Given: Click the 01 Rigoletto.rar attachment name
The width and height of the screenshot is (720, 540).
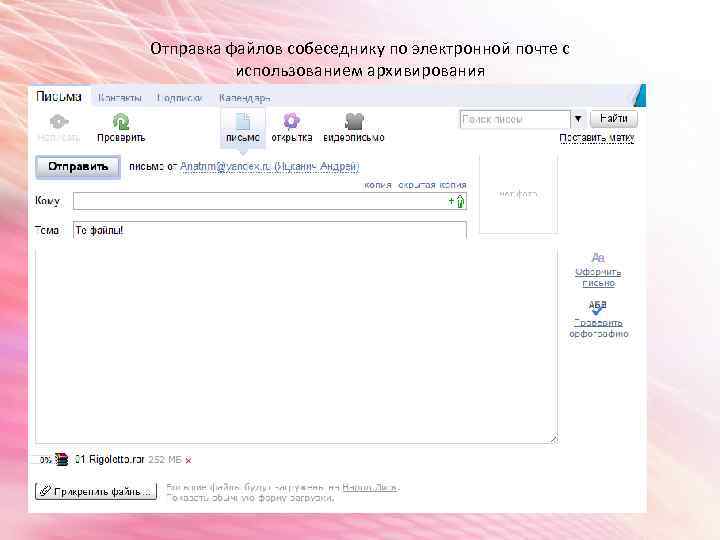Looking at the screenshot, I should (109, 459).
